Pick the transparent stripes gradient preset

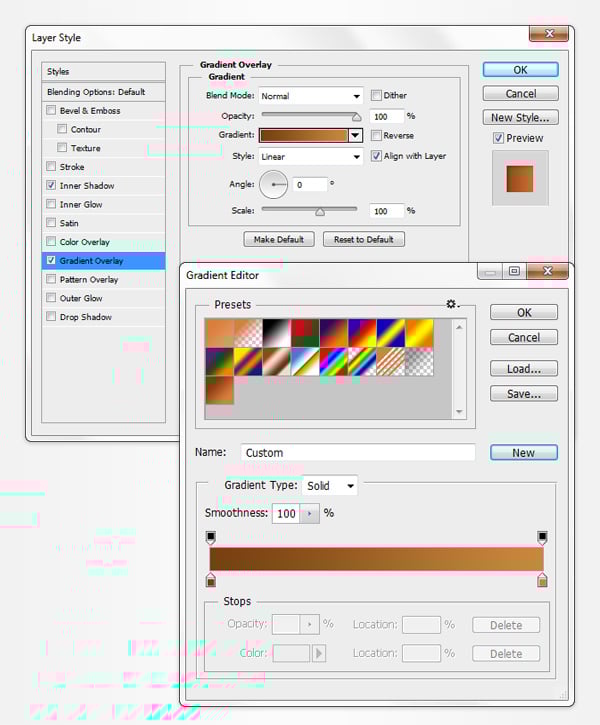[x=388, y=361]
